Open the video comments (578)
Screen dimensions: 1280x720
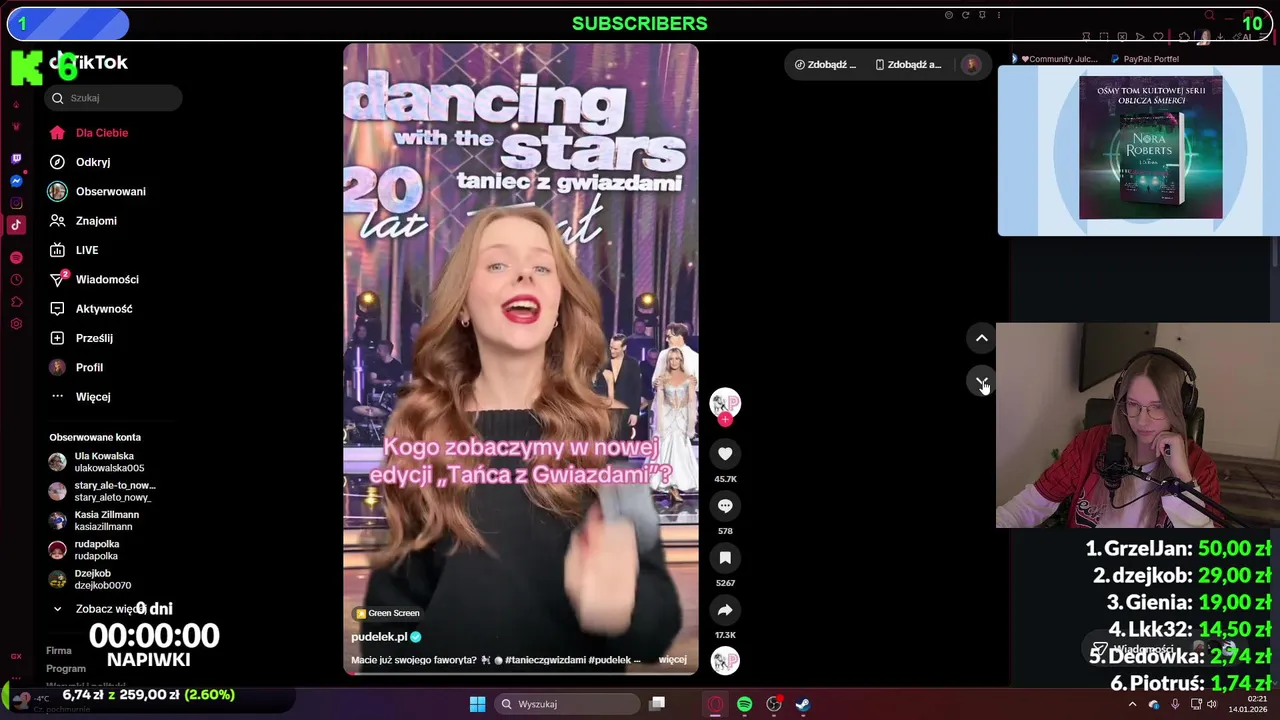(x=725, y=506)
